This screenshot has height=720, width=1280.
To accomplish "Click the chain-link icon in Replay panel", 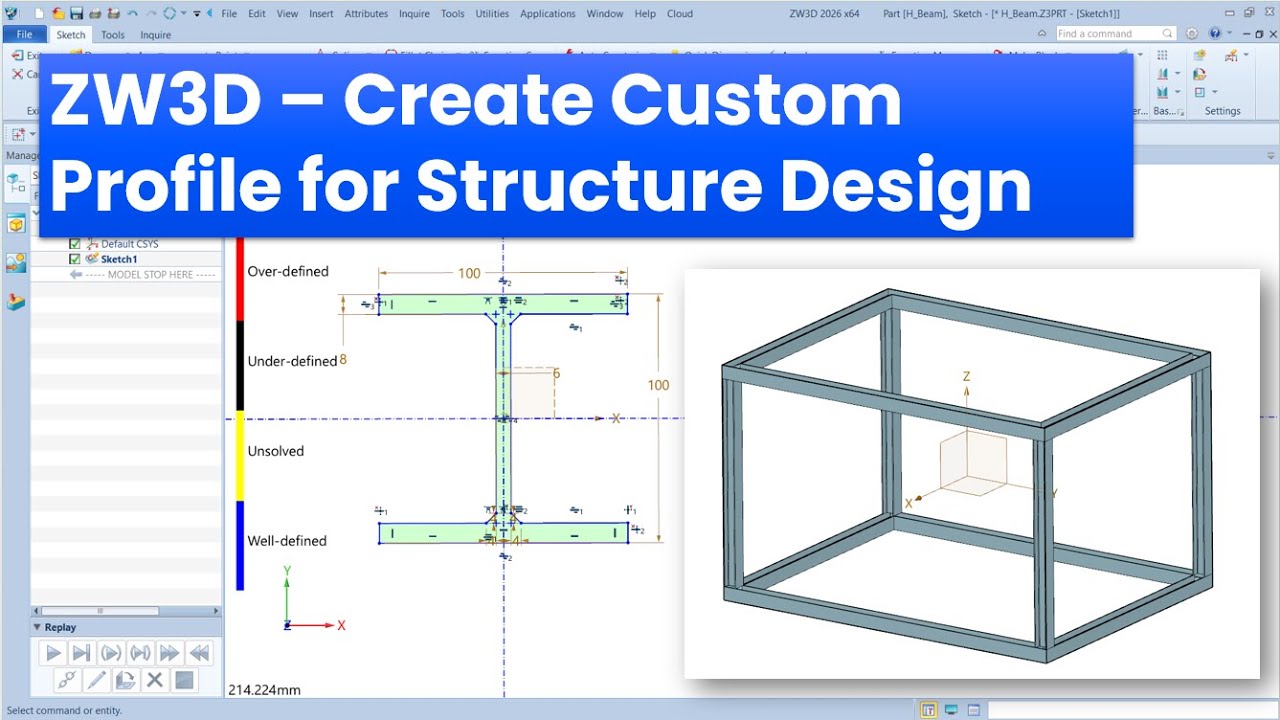I will [x=67, y=680].
